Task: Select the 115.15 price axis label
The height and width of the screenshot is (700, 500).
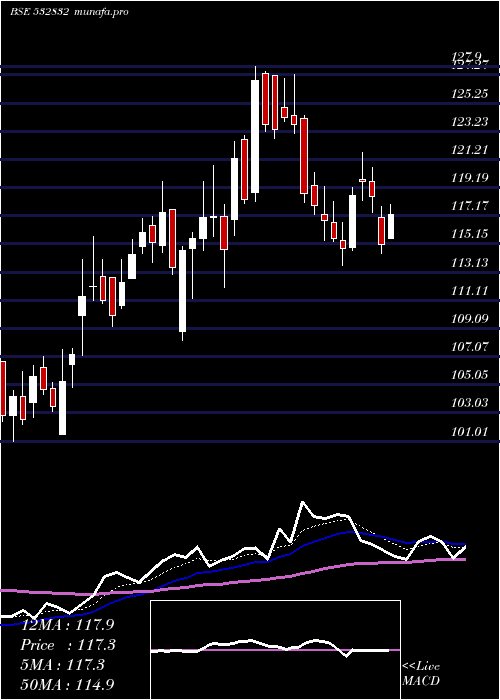Action: pos(469,234)
